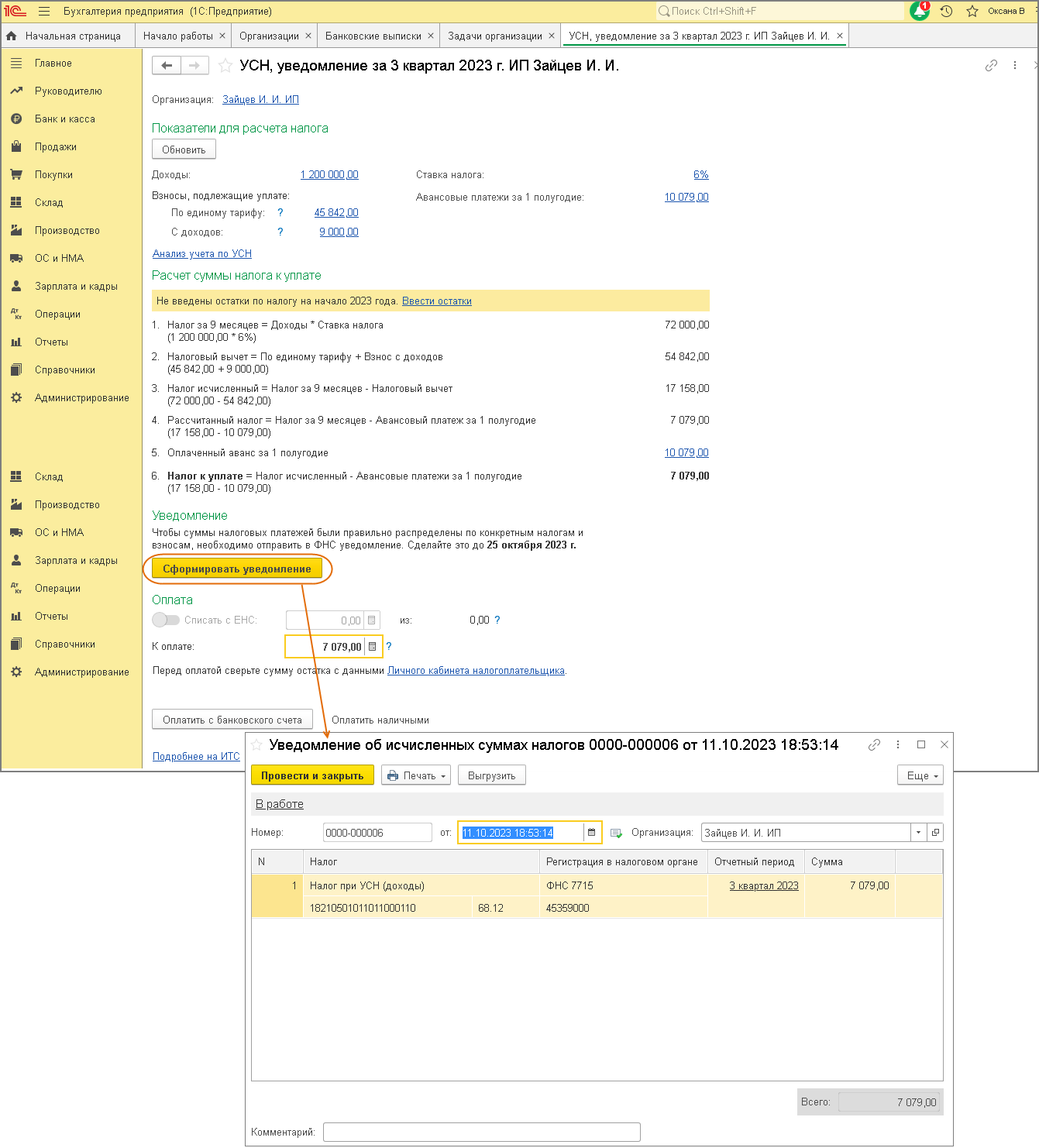Click the Обновить button
Screen dimensions: 1039x1148
(184, 150)
